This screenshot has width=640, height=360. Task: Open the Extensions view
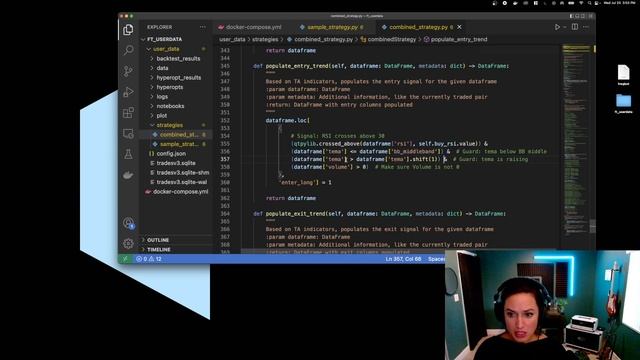[128, 113]
